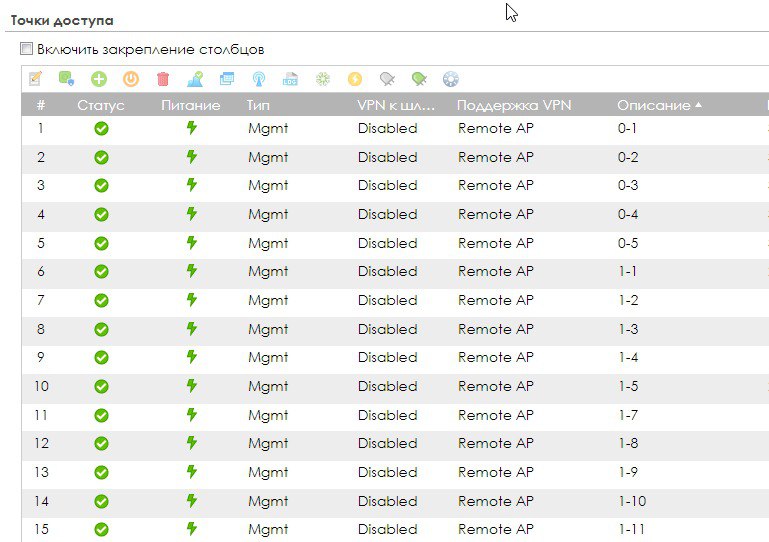Click the power bolt icon in row 12

coord(192,443)
